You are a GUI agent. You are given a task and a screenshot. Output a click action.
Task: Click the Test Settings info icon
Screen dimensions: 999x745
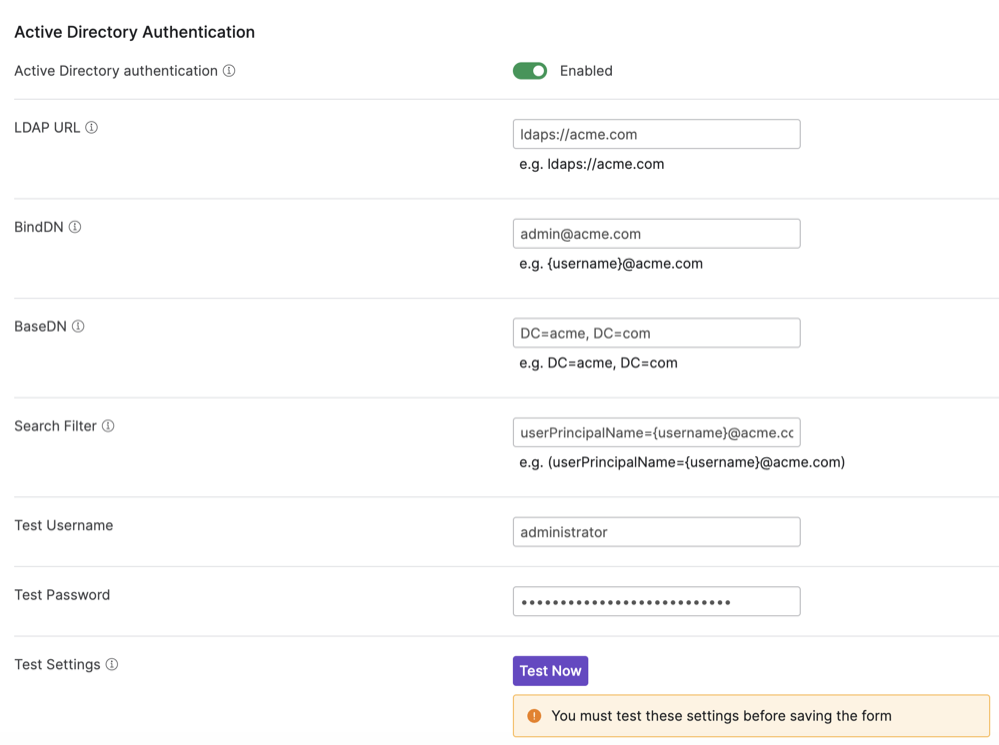(112, 664)
